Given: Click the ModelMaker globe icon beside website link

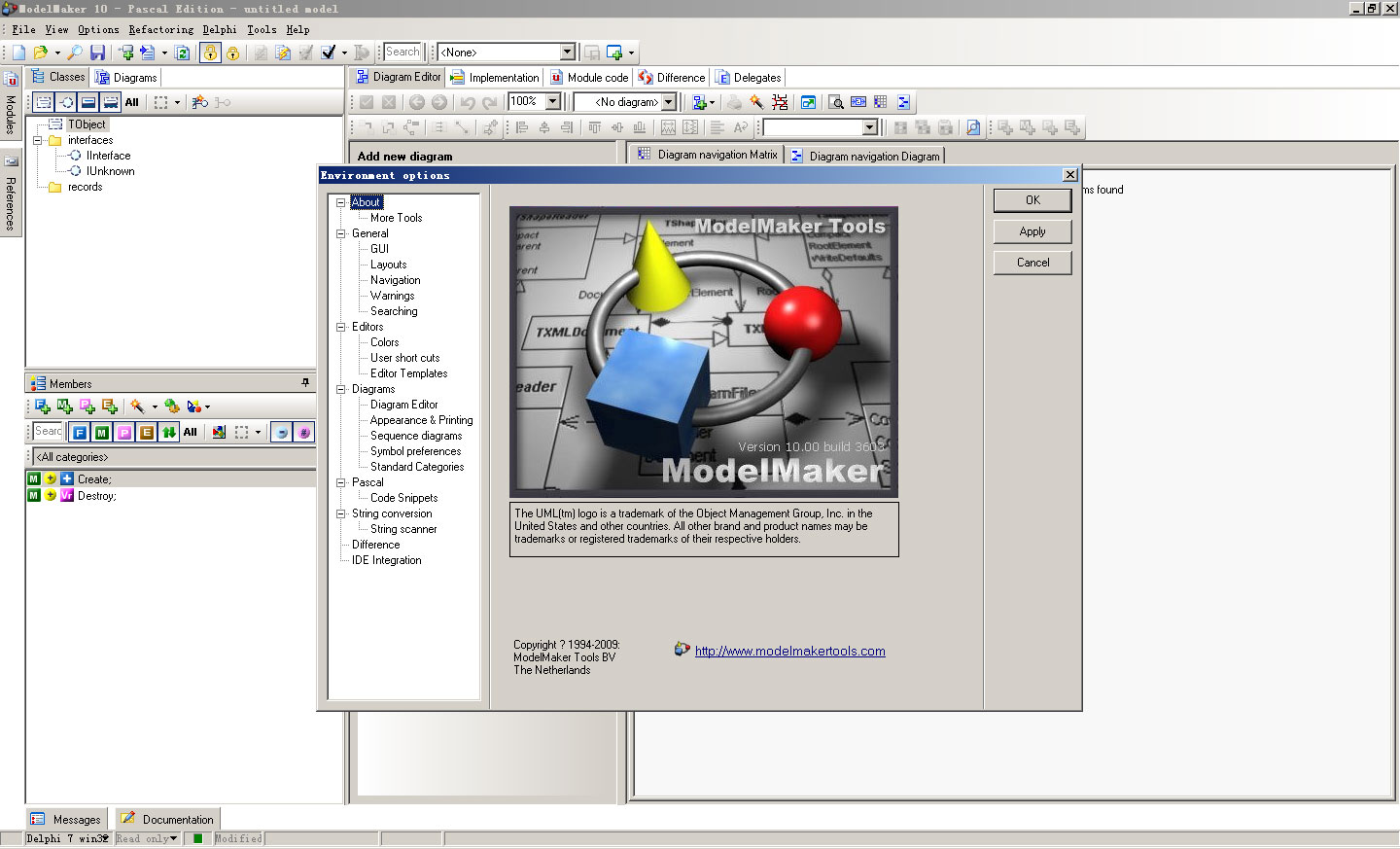Looking at the screenshot, I should [682, 650].
